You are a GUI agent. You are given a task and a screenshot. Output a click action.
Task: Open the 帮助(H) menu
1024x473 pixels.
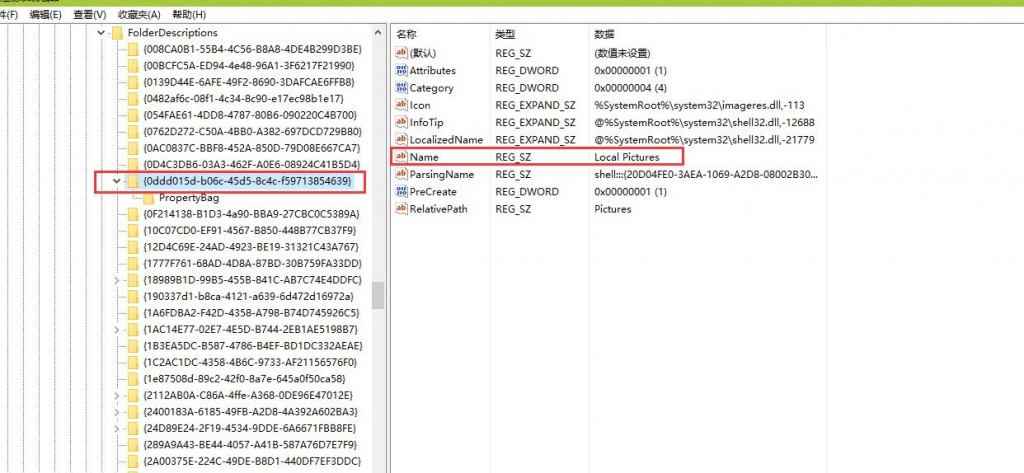coord(188,15)
